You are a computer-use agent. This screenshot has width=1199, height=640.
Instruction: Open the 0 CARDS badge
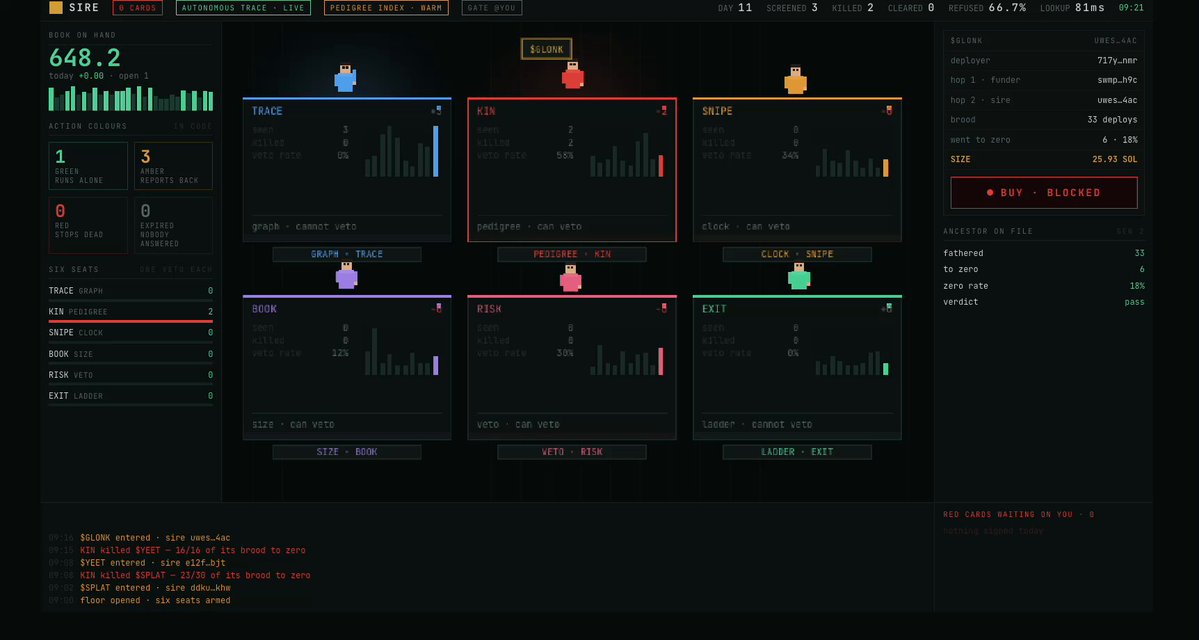click(x=138, y=8)
